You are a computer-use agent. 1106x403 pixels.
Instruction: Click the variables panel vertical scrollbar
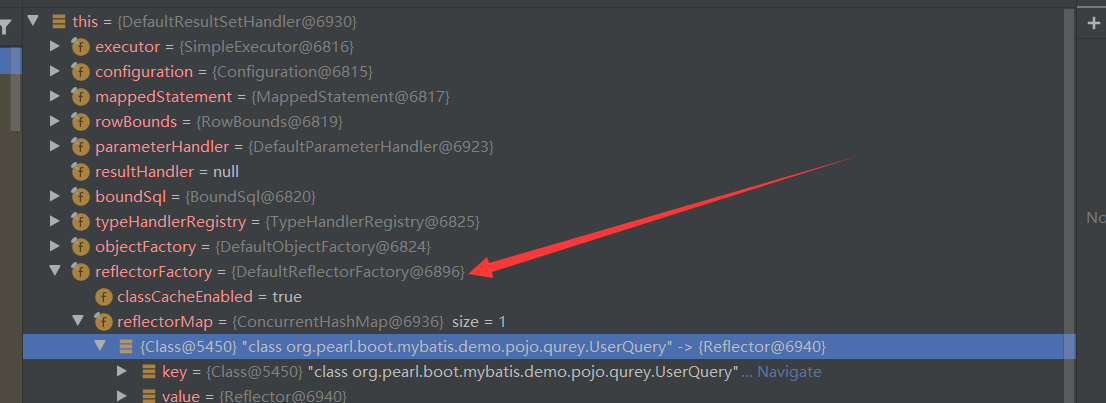point(1071,206)
